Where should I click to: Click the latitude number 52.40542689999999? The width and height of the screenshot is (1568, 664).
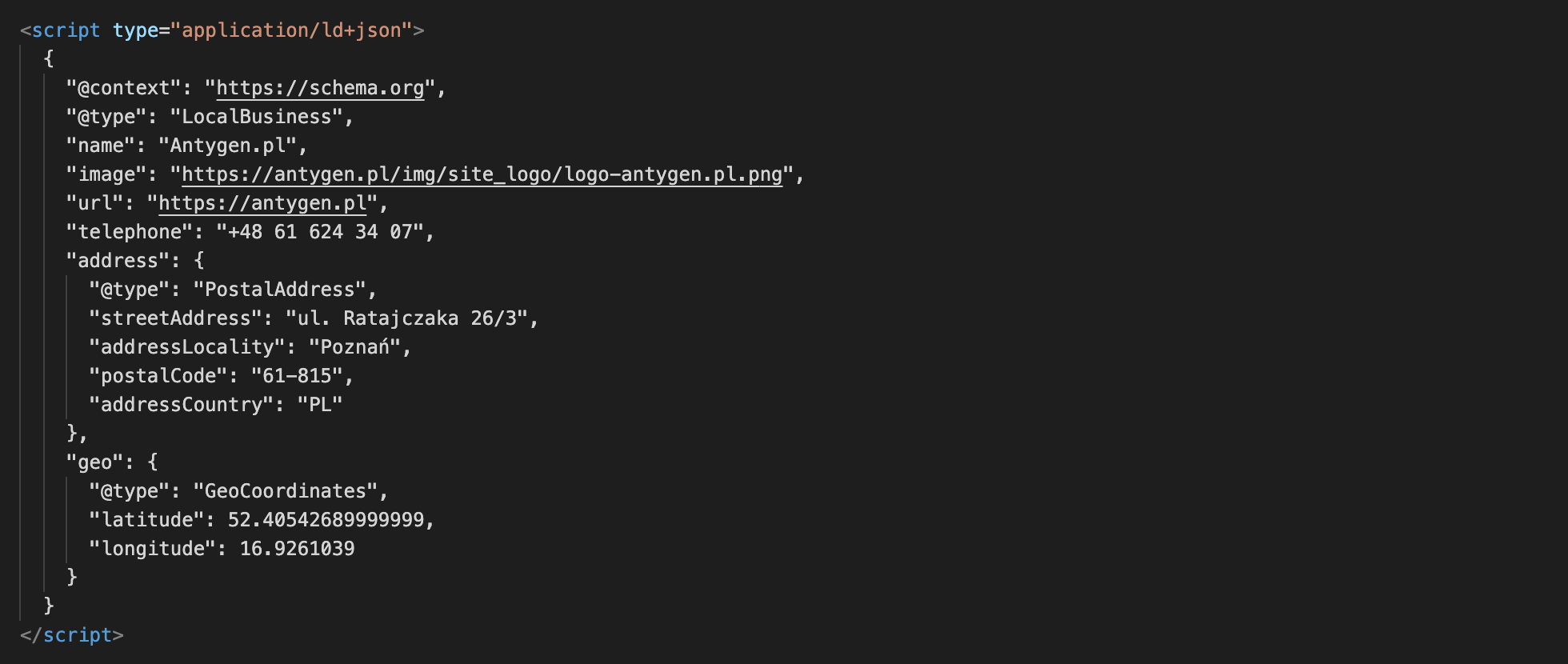tap(326, 520)
